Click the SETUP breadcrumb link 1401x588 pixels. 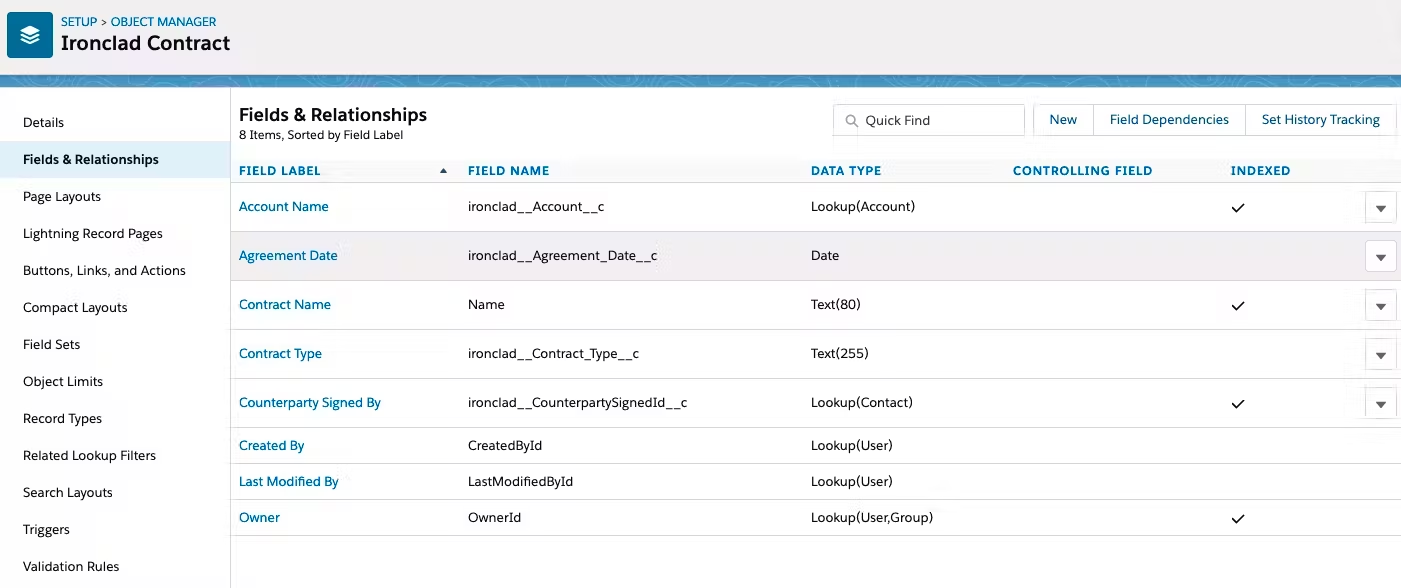[79, 21]
